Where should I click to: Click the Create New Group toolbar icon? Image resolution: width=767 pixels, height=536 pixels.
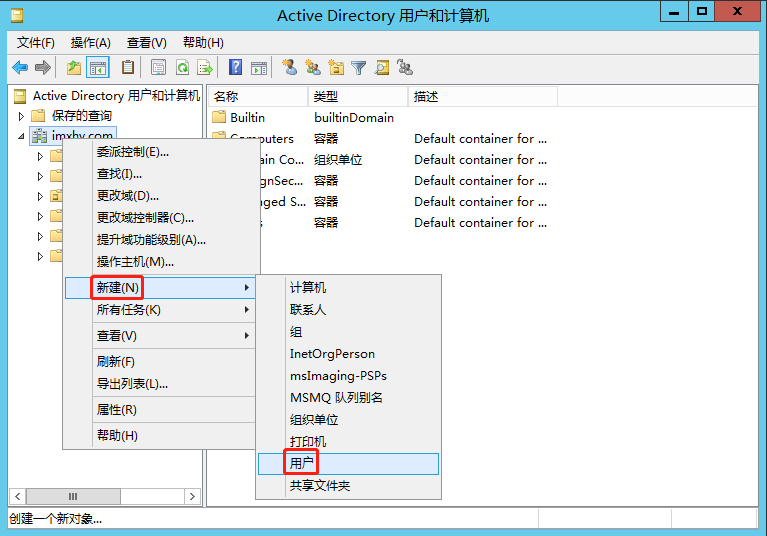tap(313, 67)
